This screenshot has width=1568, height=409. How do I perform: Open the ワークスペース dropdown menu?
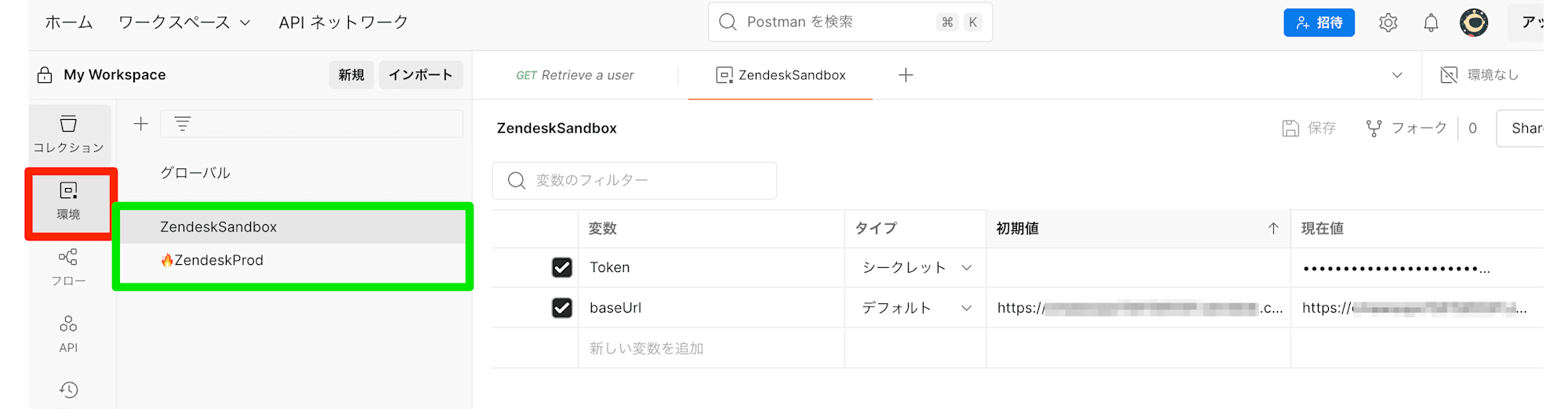(184, 23)
